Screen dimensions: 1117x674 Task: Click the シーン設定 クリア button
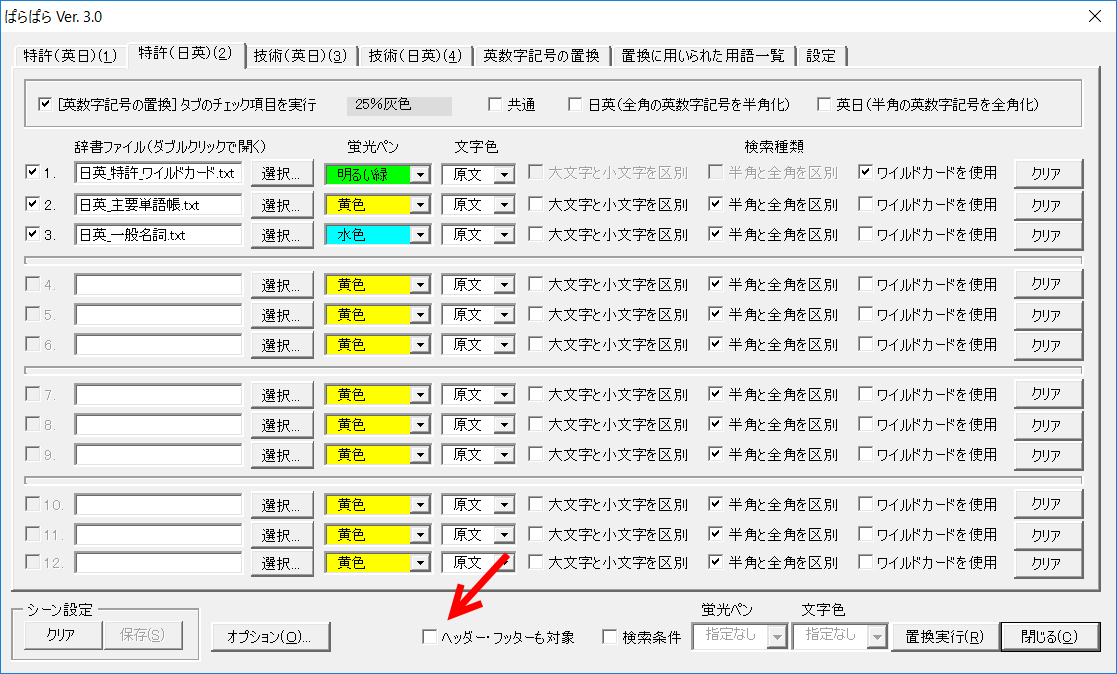click(x=60, y=635)
